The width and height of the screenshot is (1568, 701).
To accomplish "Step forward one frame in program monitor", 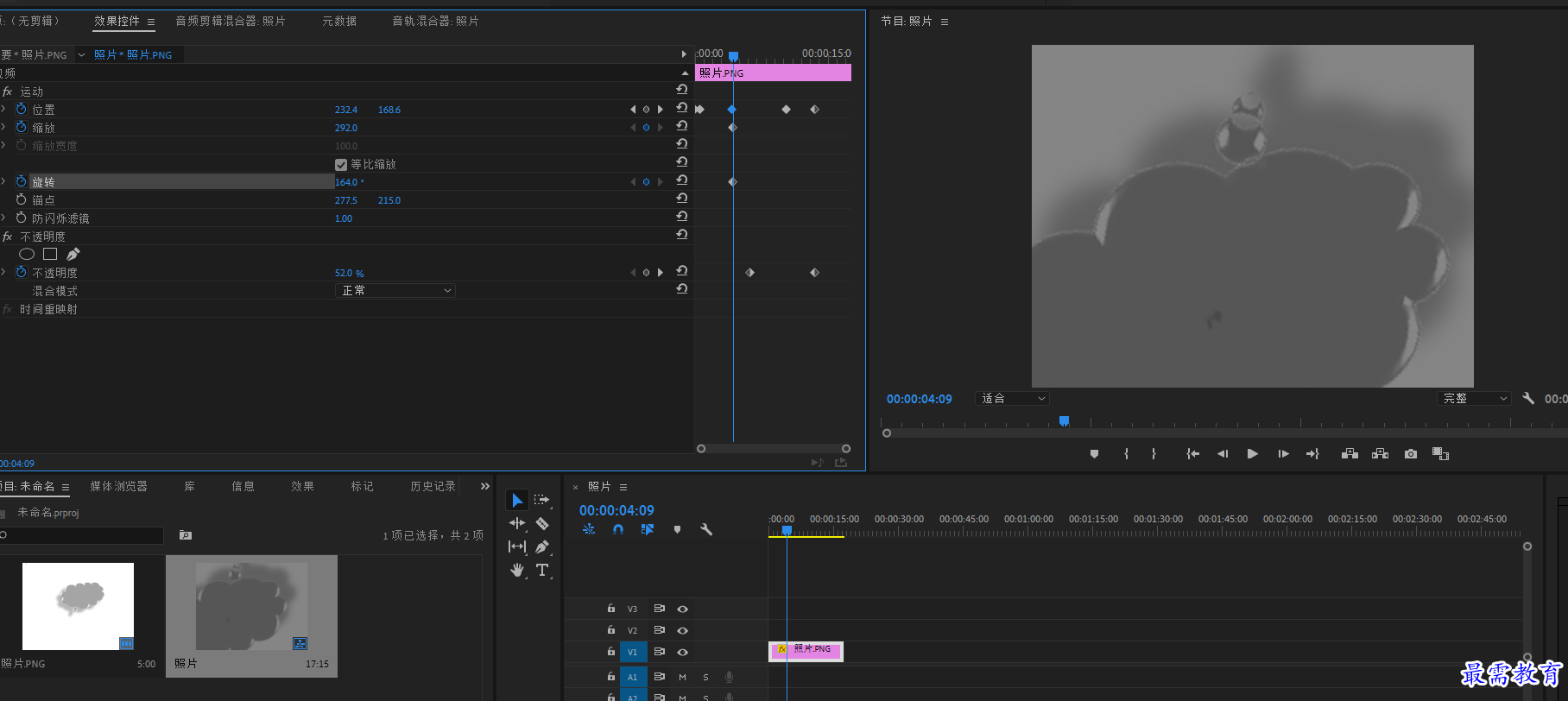I will [1283, 454].
